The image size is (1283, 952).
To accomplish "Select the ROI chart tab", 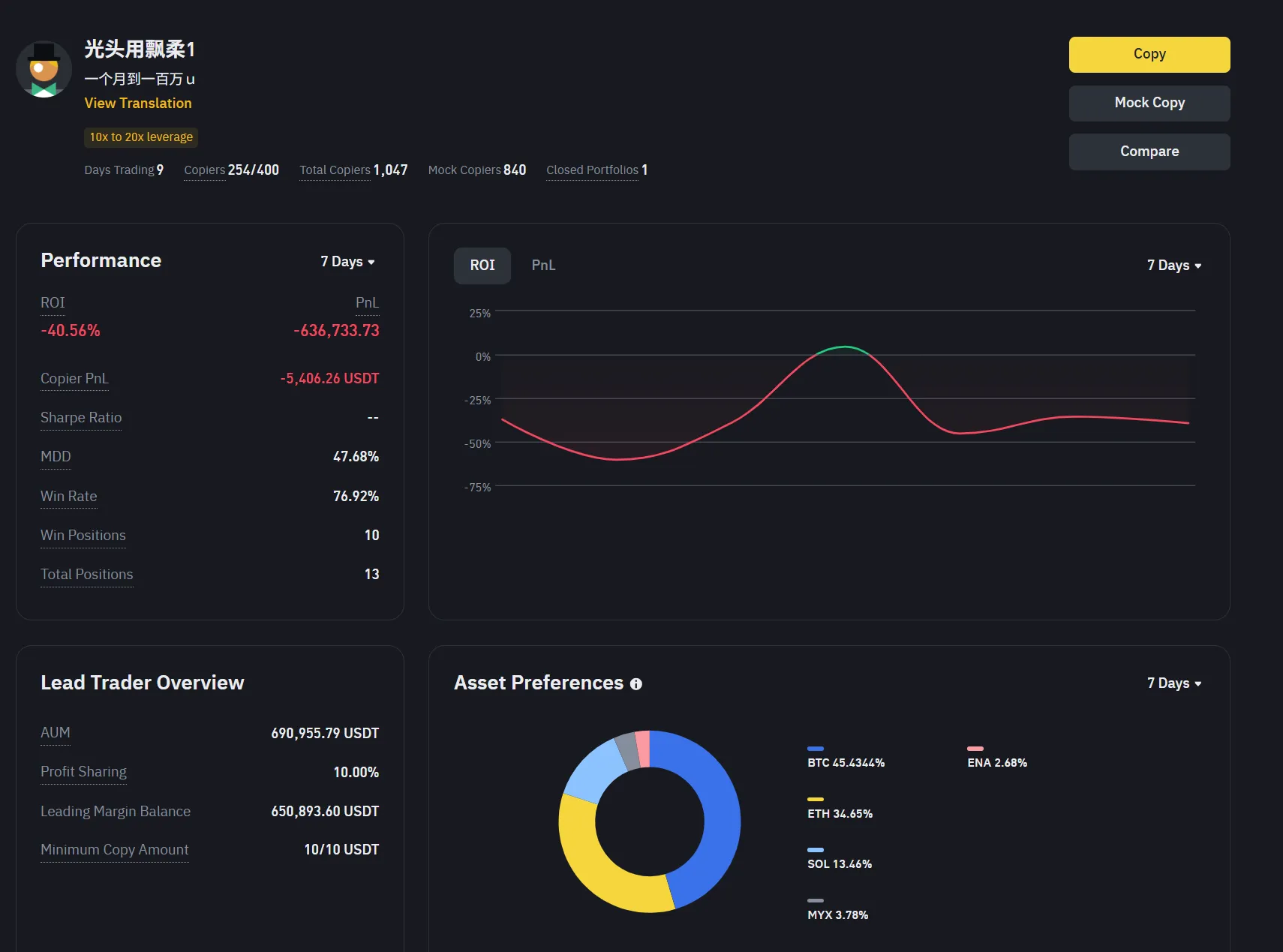I will (x=482, y=266).
